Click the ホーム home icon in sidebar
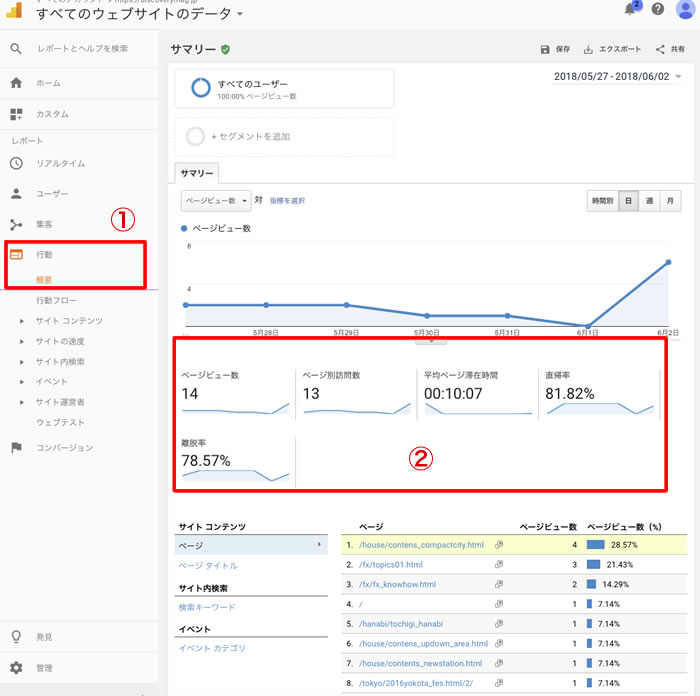Viewport: 700px width, 696px height. tap(16, 83)
